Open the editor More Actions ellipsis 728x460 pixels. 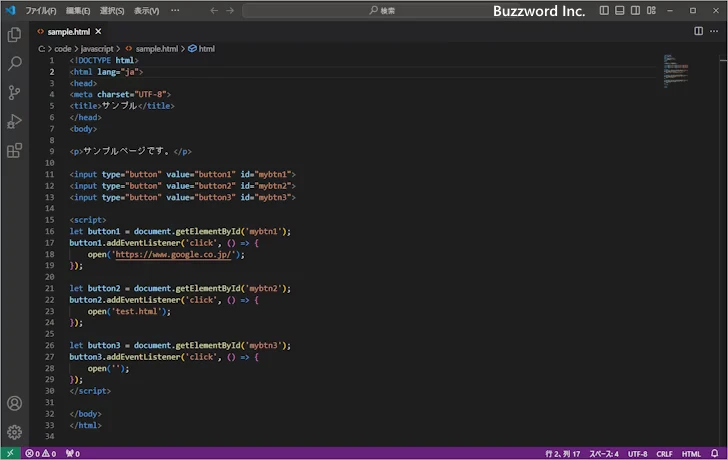pos(714,31)
